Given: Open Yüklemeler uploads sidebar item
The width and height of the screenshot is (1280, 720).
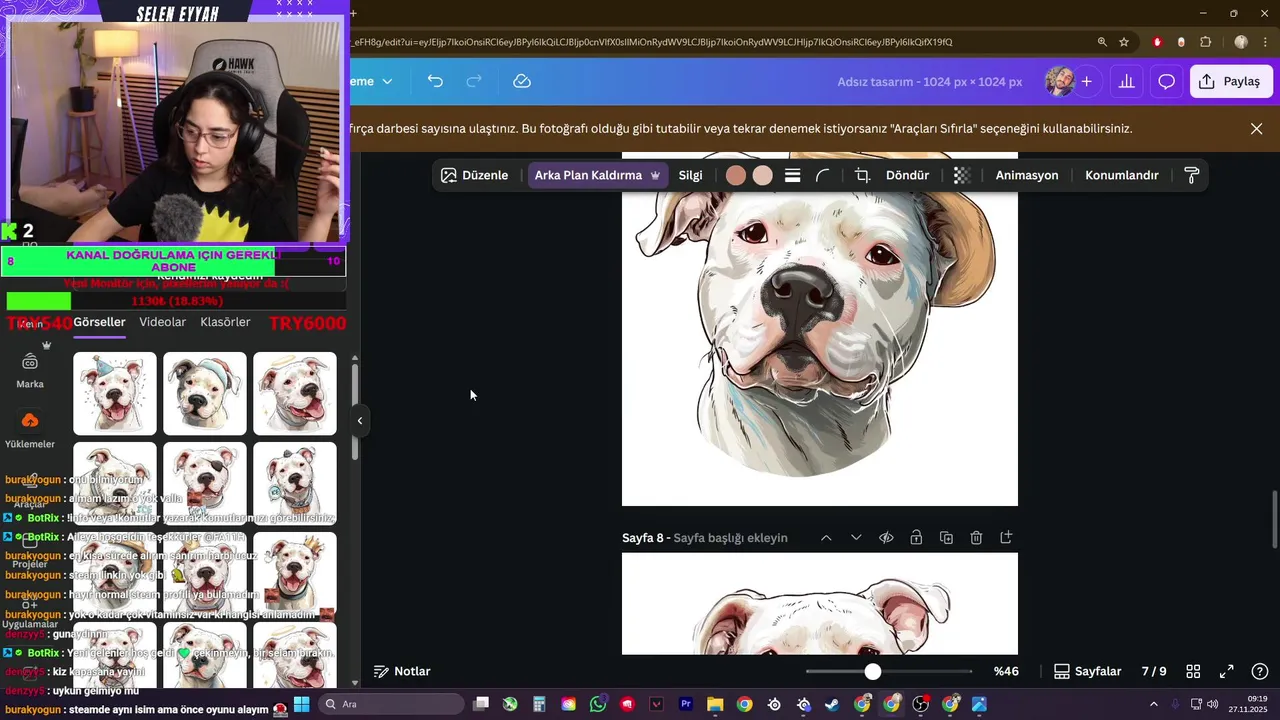Looking at the screenshot, I should pos(30,430).
